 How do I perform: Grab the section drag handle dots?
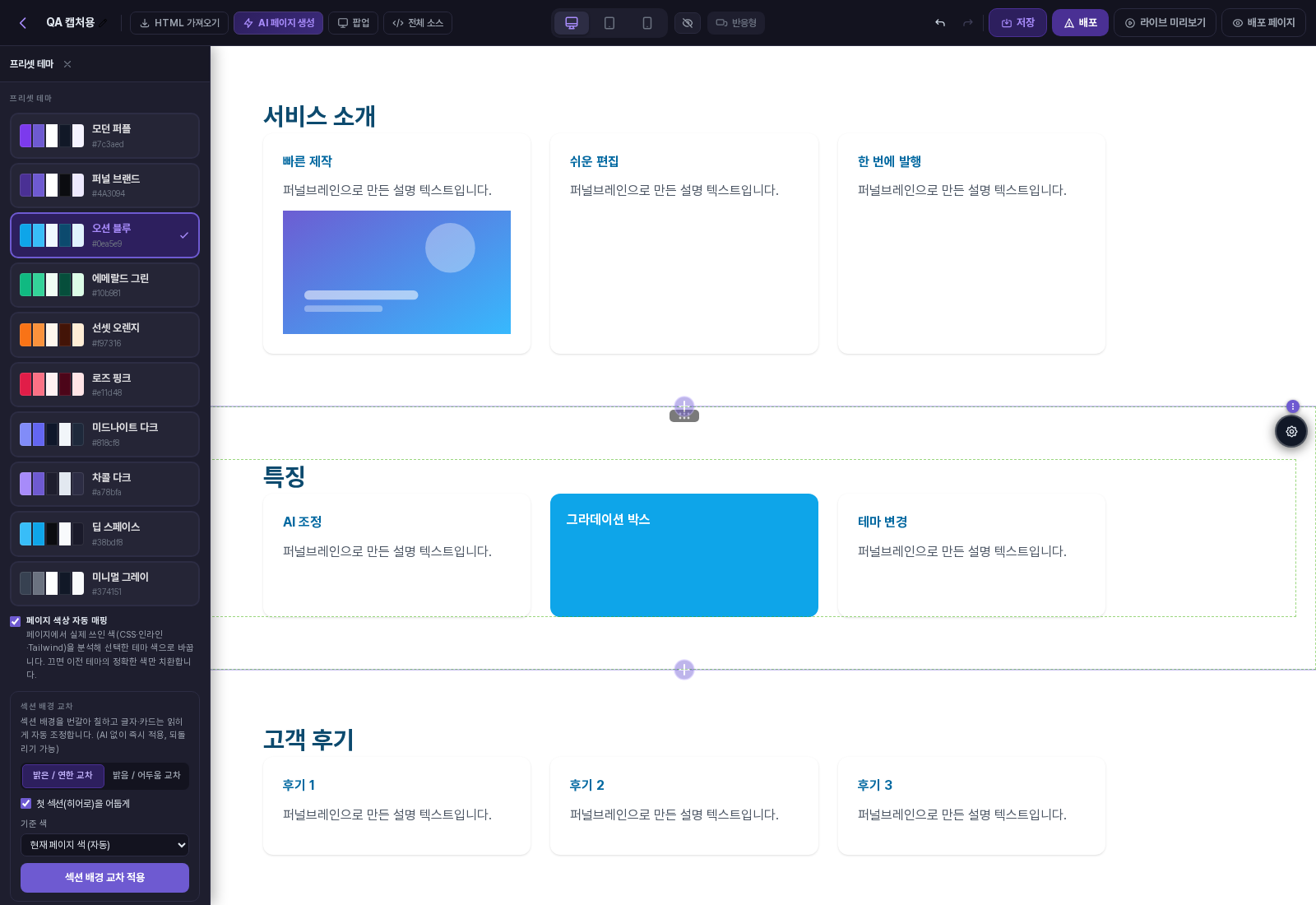(x=684, y=416)
